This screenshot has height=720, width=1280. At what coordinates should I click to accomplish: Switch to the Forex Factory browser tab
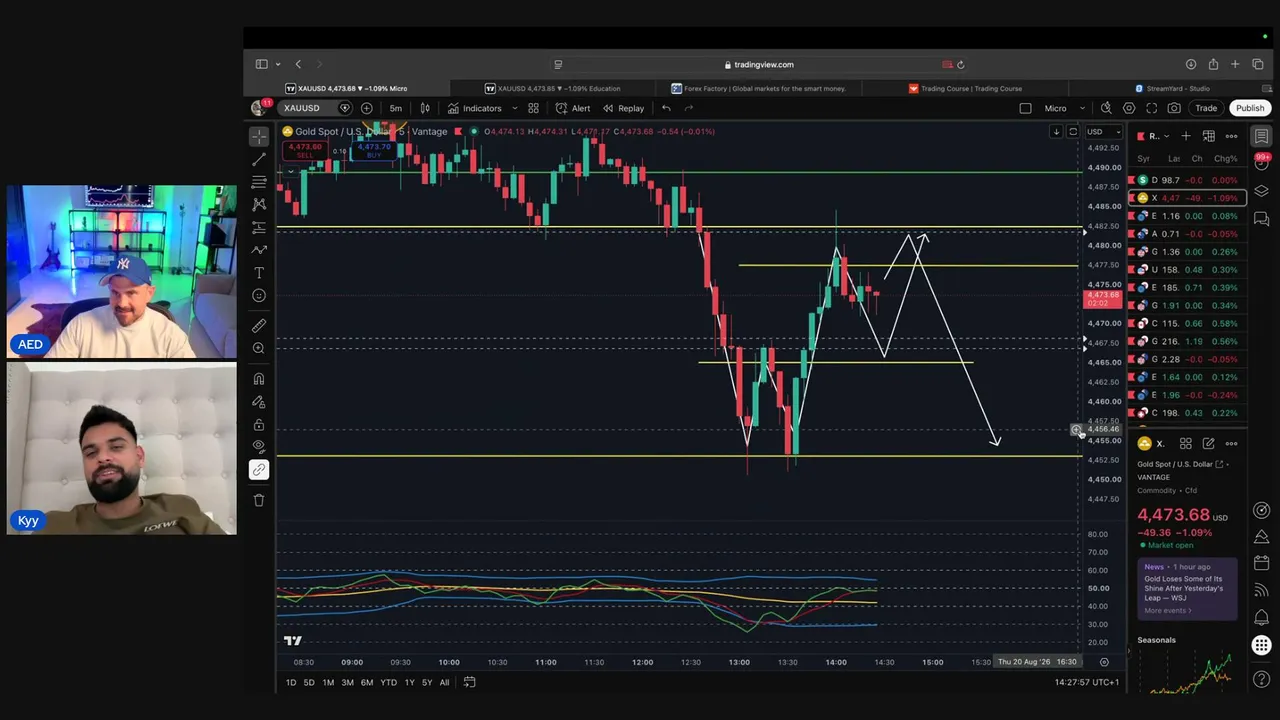758,88
